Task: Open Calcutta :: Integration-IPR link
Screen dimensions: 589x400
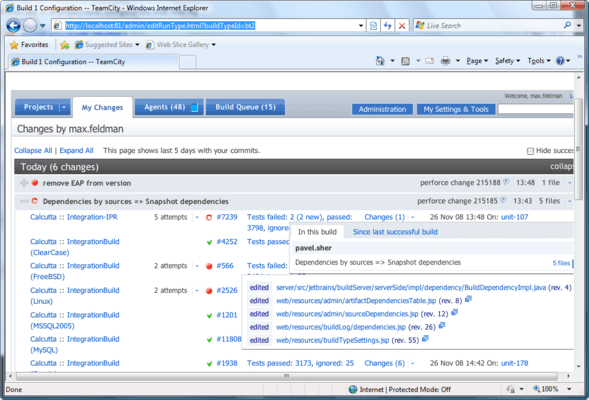Action: [x=74, y=217]
